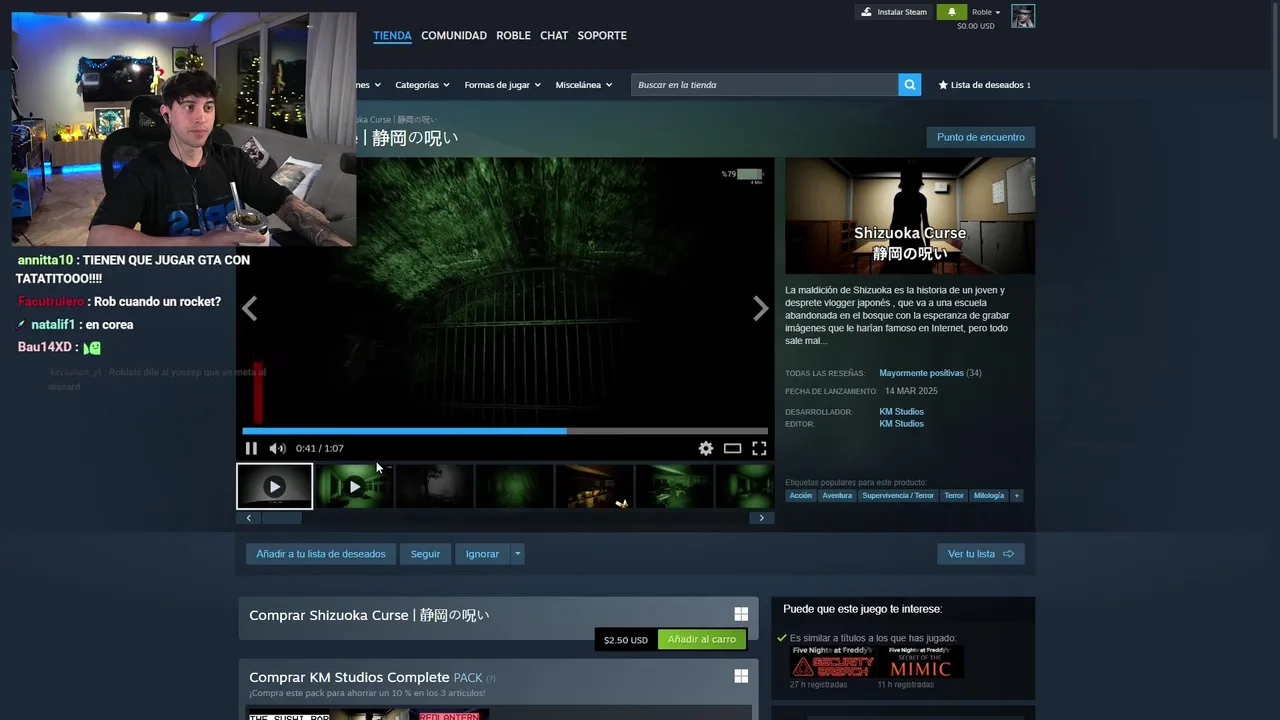Select second trailer thumbnail
The image size is (1280, 720).
coord(354,486)
